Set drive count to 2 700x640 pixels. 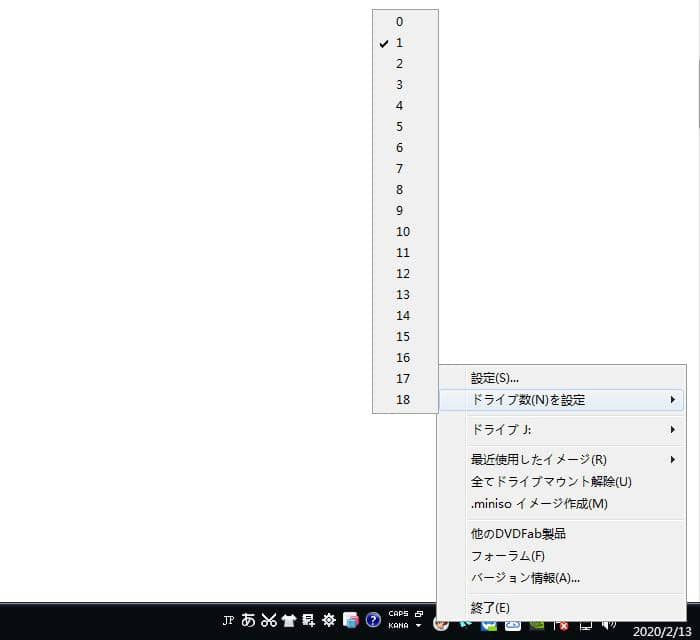[405, 64]
